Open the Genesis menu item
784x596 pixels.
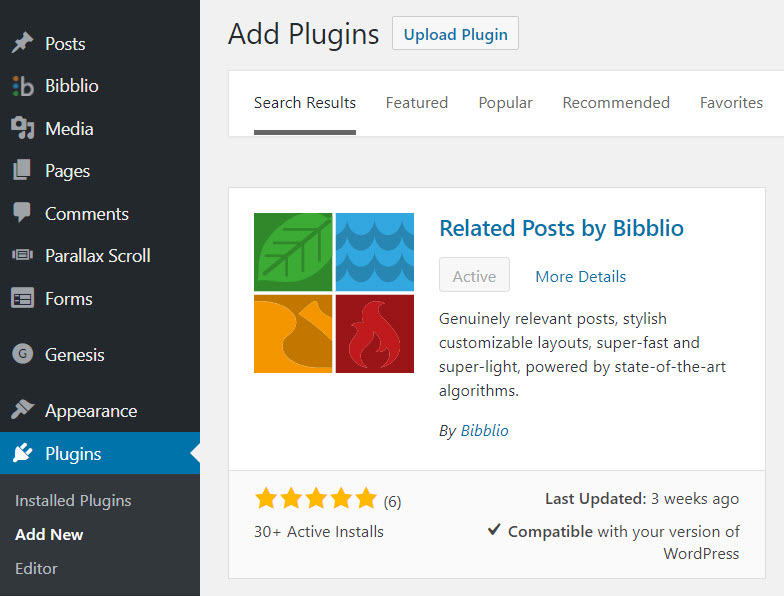(x=100, y=354)
